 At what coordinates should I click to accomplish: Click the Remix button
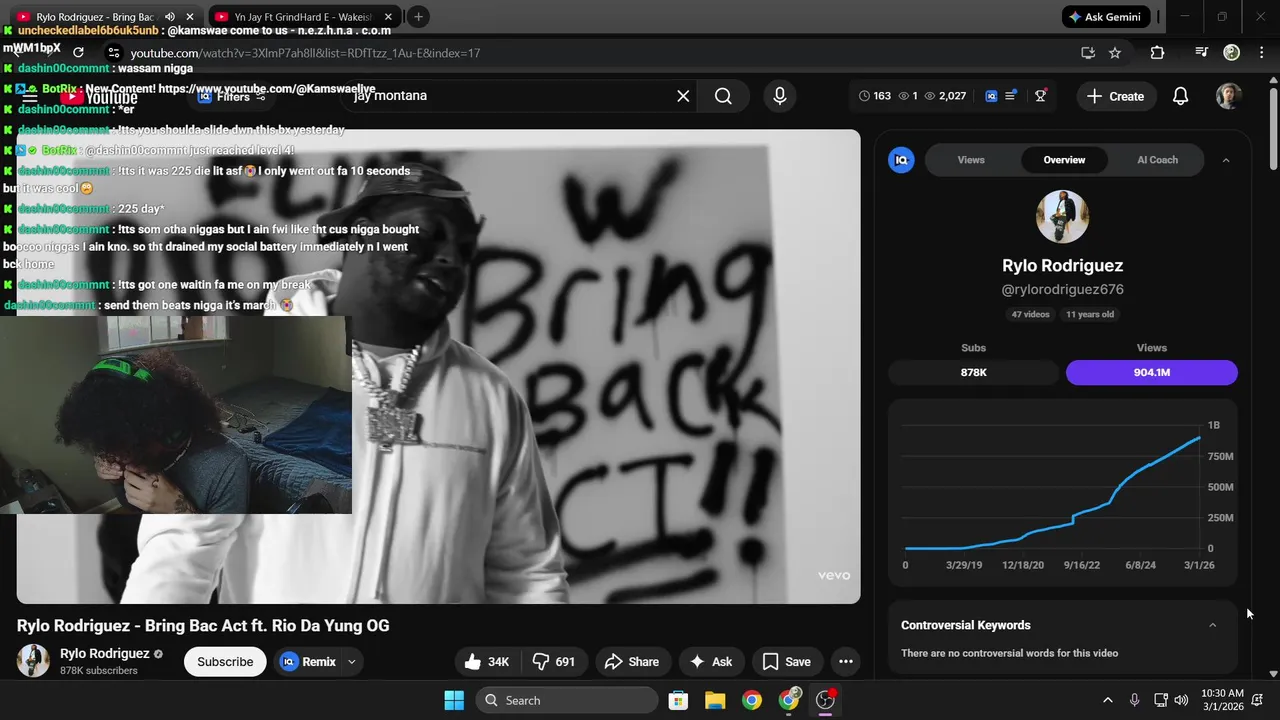tap(309, 661)
